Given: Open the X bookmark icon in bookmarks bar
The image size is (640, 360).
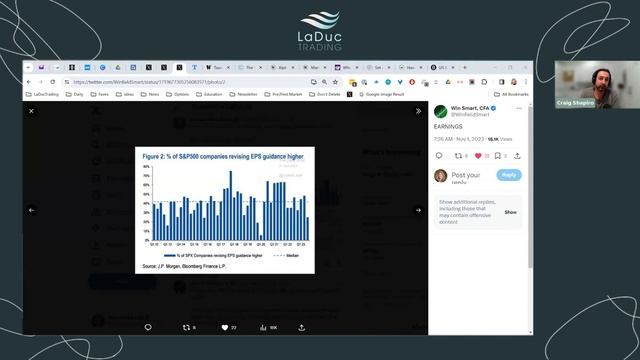Looking at the screenshot, I should 349,94.
